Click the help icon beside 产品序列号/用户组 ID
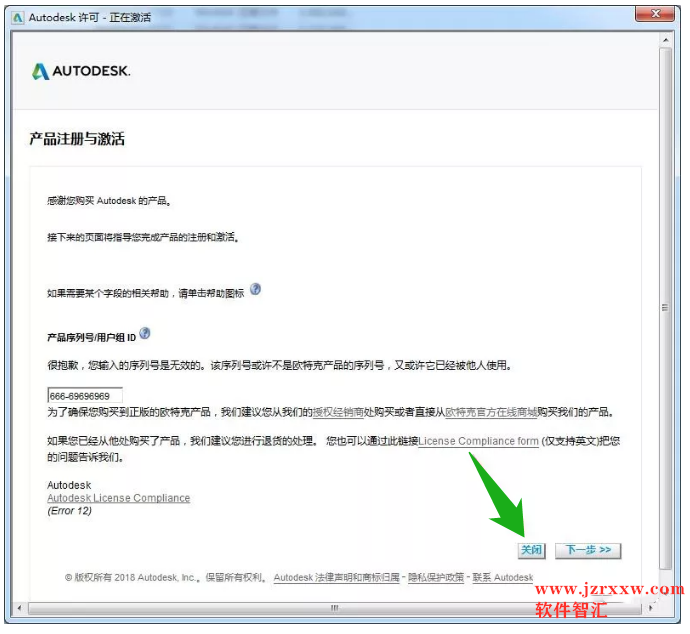This screenshot has height=634, width=690. pyautogui.click(x=145, y=334)
